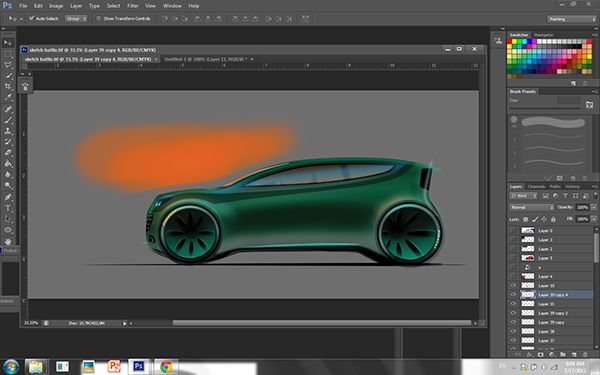600x375 pixels.
Task: Toggle visibility of Layer 37
Action: point(513,341)
